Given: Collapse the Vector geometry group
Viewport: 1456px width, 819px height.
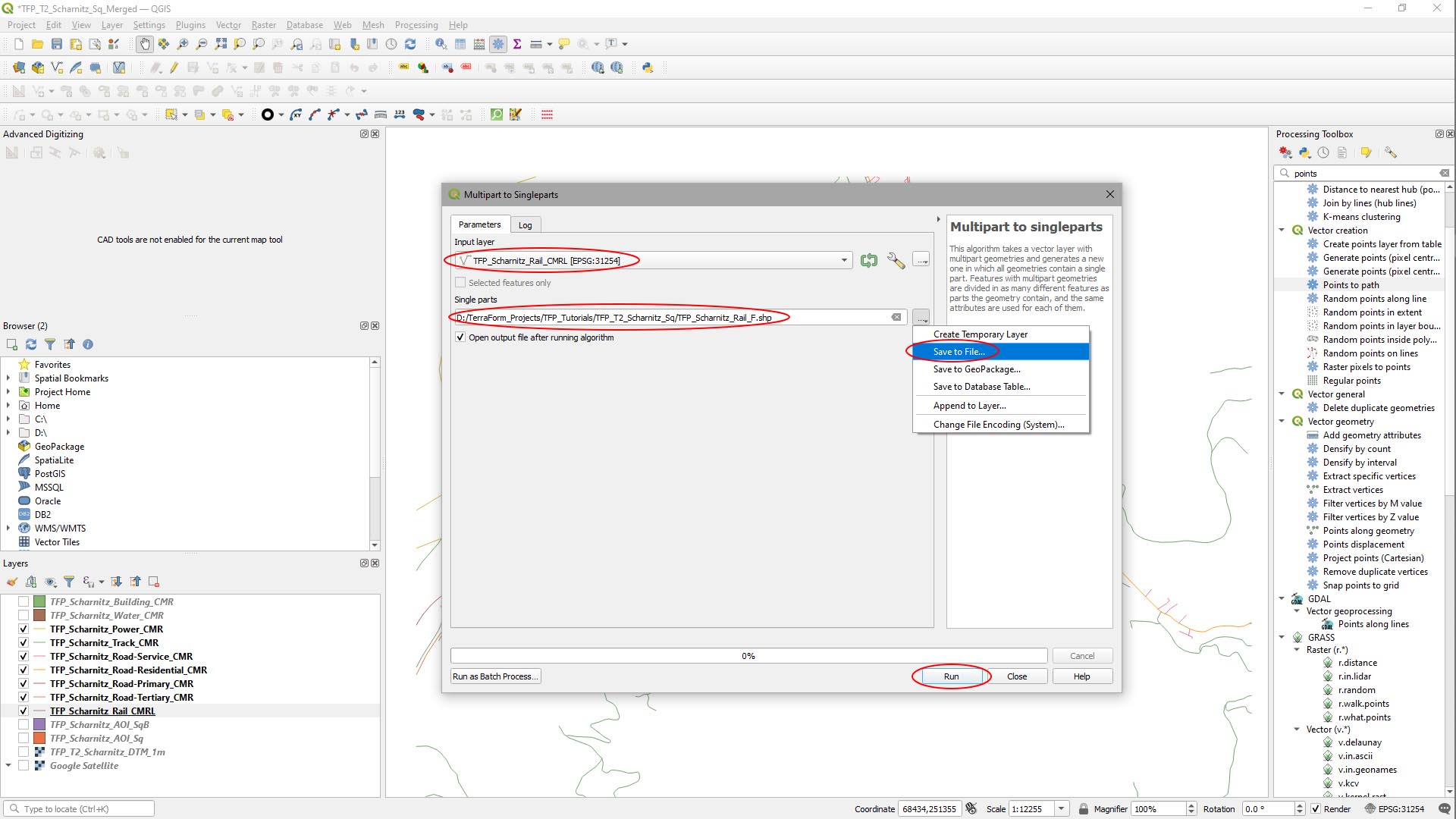Looking at the screenshot, I should (1282, 421).
